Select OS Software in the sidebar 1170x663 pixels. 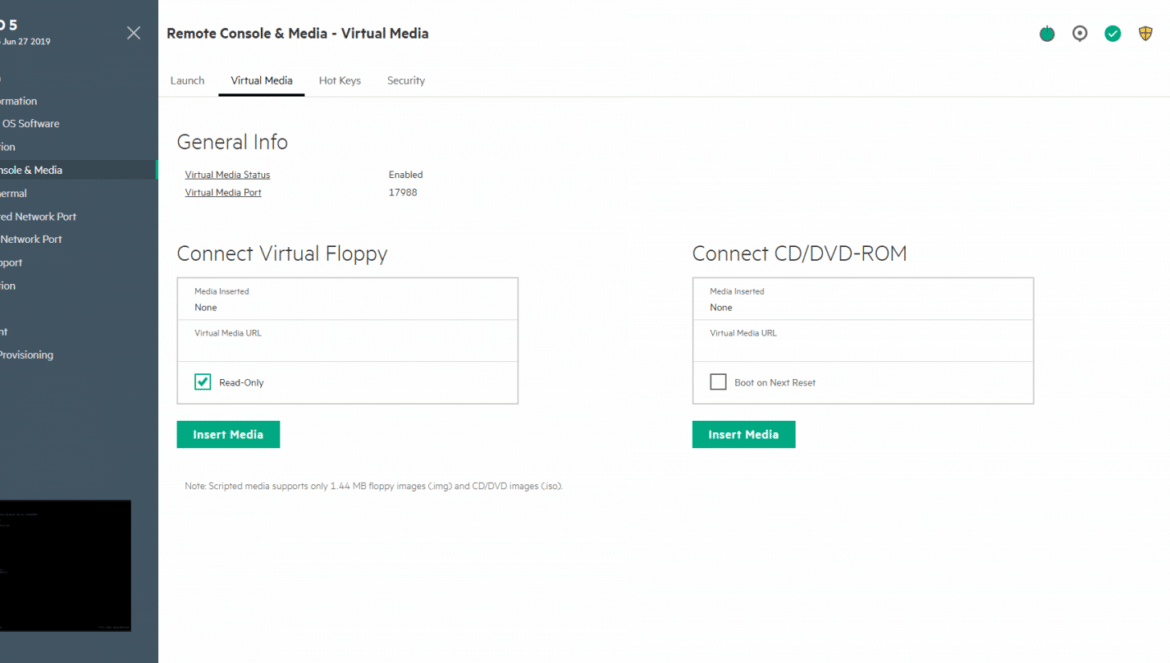(x=30, y=124)
